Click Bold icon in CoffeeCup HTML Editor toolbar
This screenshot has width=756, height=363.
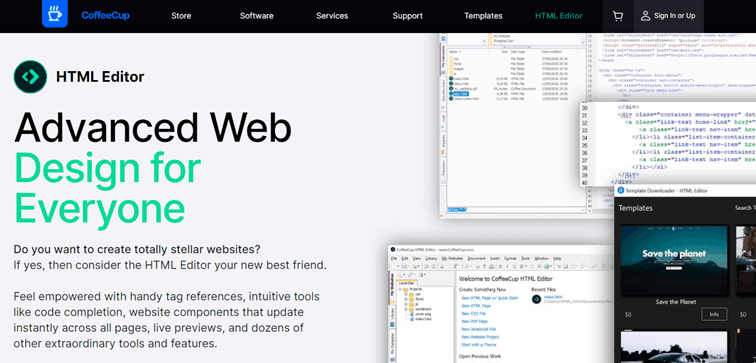[x=500, y=267]
